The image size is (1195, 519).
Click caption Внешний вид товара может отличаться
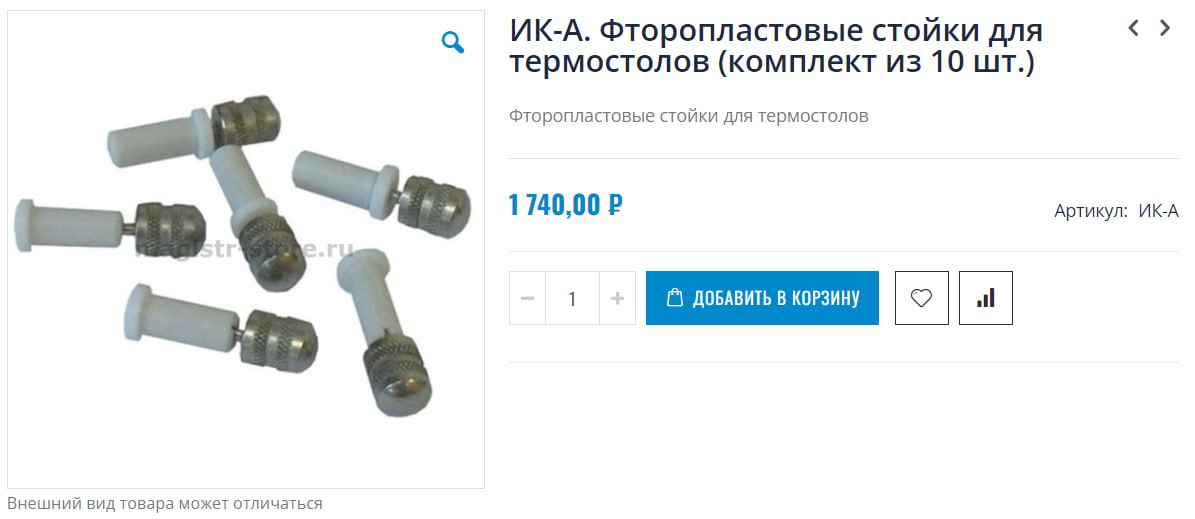tap(165, 504)
